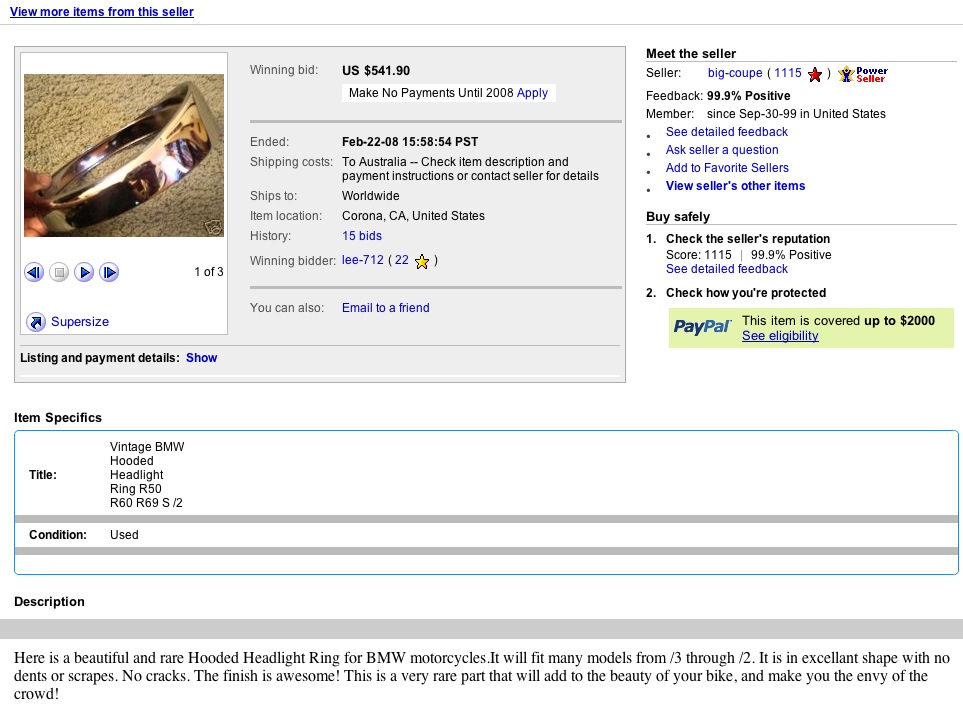Click the PayPal logo
The image size is (963, 707).
click(702, 327)
